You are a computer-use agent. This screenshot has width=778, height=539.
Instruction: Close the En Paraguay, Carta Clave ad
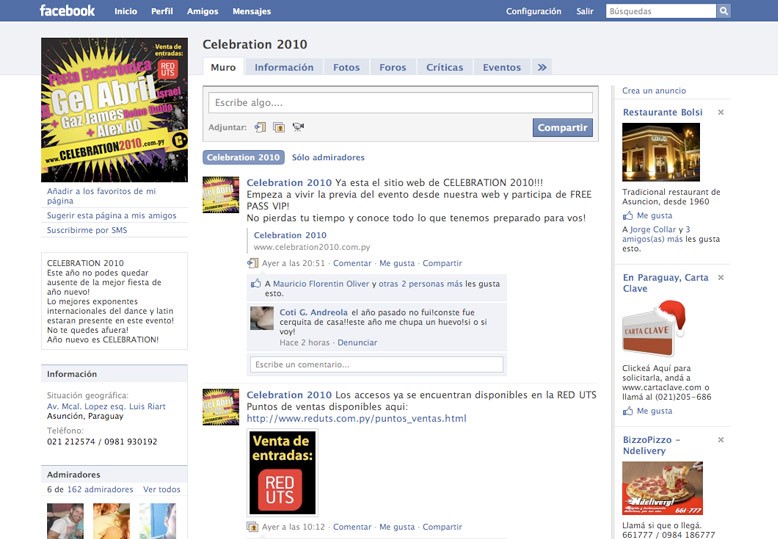(721, 277)
